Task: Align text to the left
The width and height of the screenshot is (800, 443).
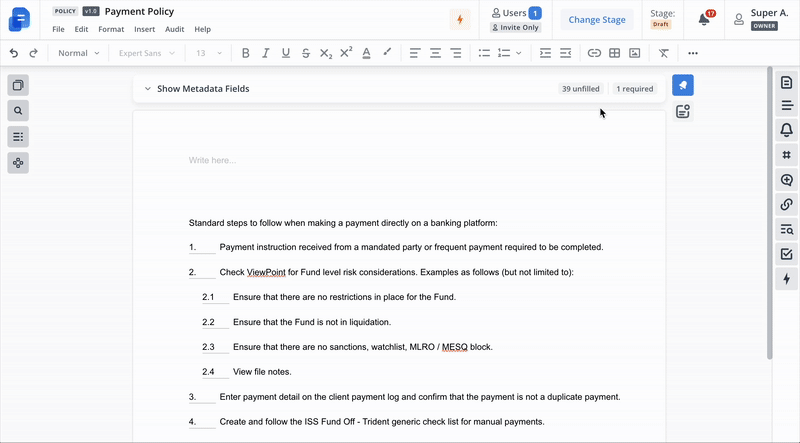Action: (415, 53)
